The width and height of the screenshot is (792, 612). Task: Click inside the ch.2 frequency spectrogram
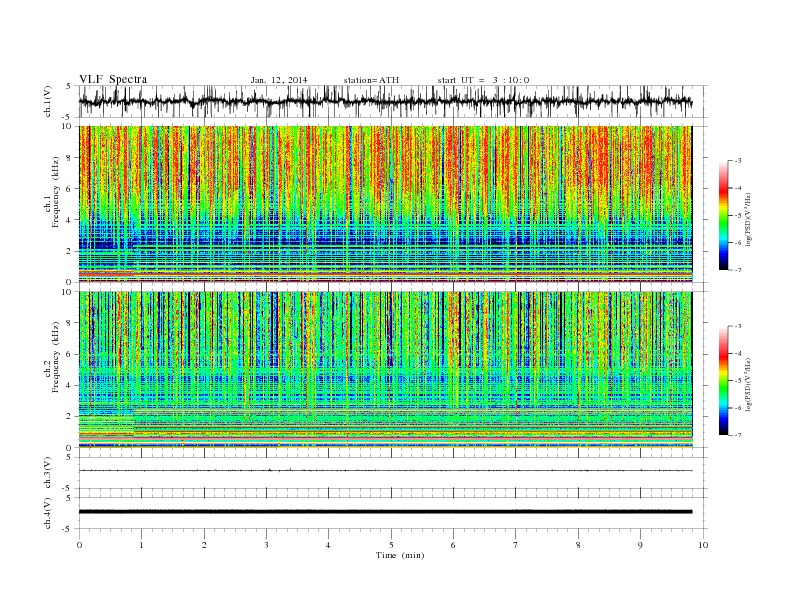(x=385, y=370)
